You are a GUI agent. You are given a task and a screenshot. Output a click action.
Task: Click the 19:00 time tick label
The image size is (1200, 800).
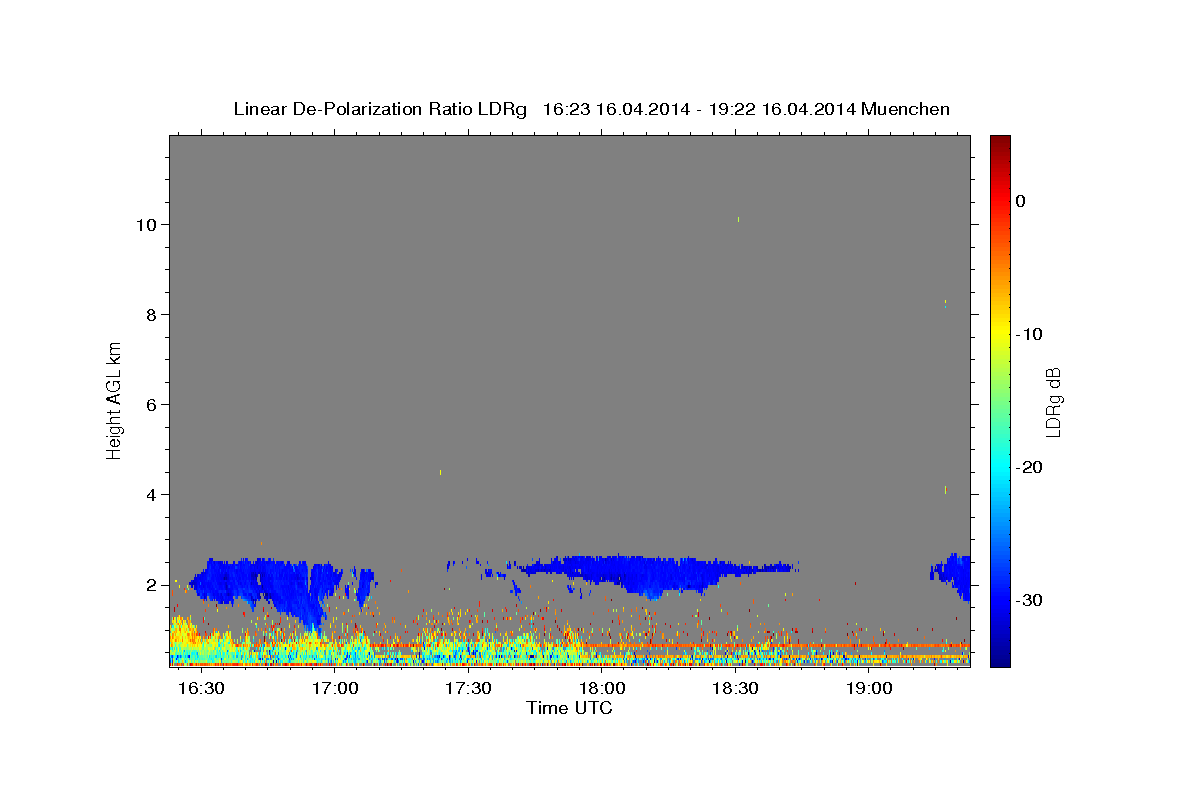point(869,689)
